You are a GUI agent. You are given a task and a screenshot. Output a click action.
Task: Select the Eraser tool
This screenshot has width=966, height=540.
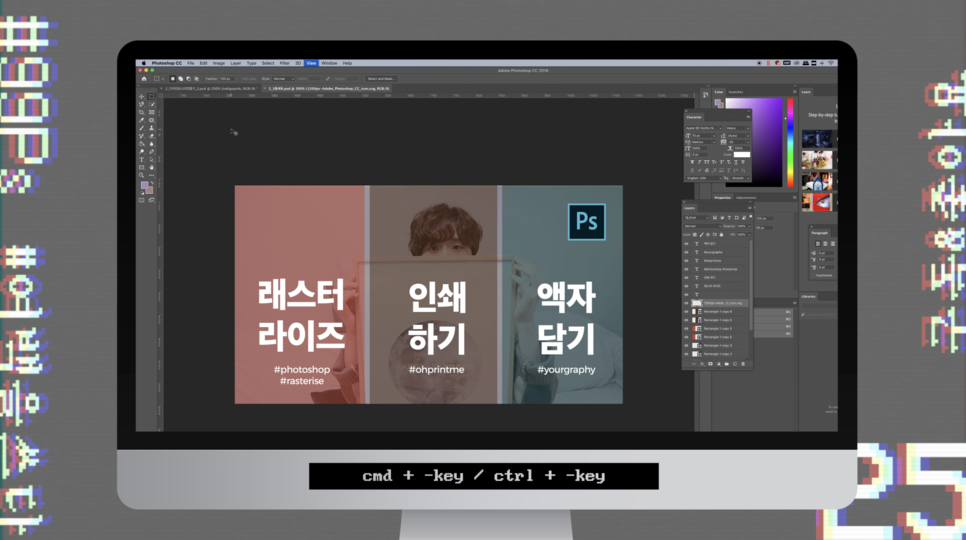(152, 136)
